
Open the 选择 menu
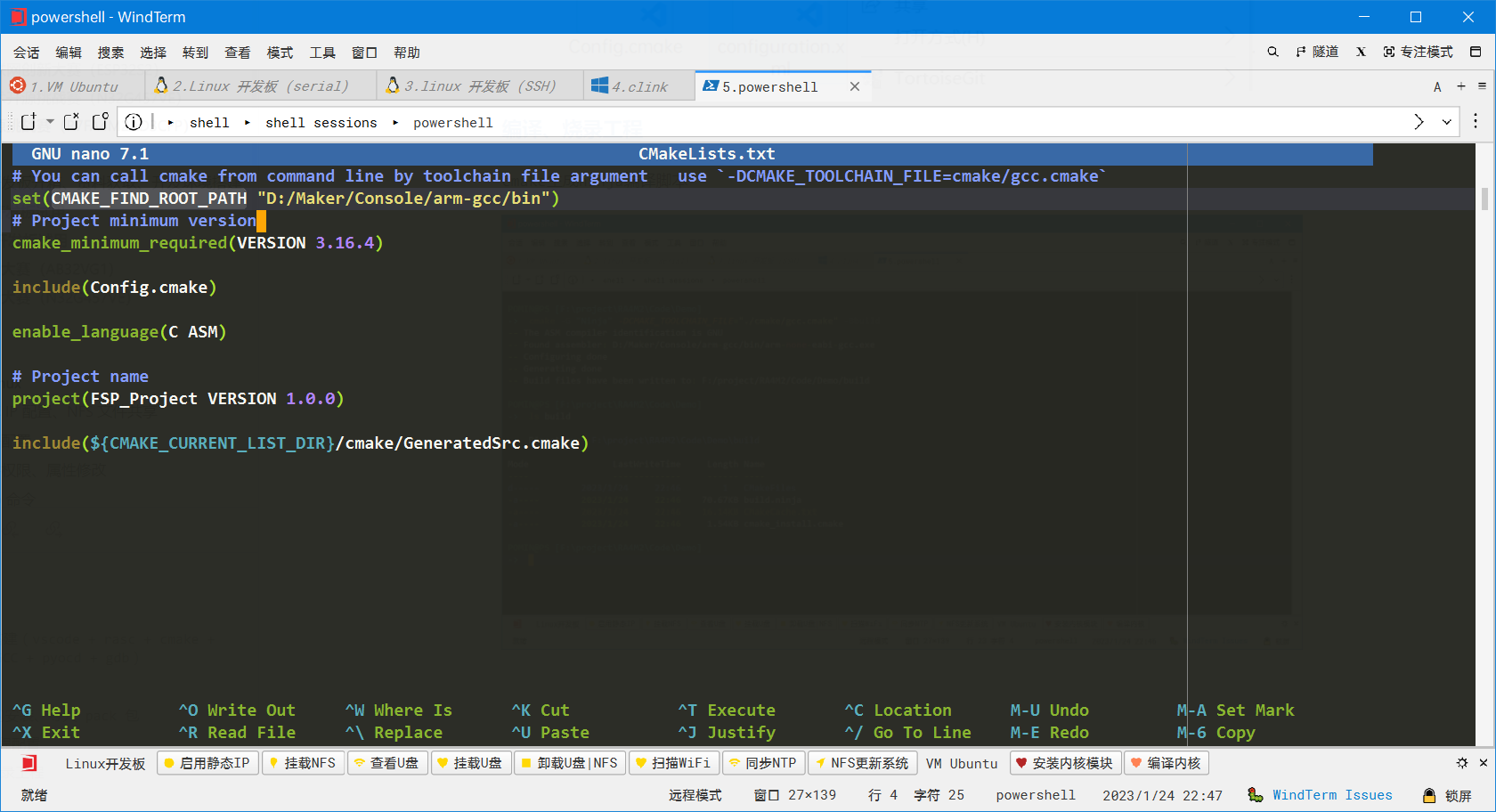coord(153,53)
